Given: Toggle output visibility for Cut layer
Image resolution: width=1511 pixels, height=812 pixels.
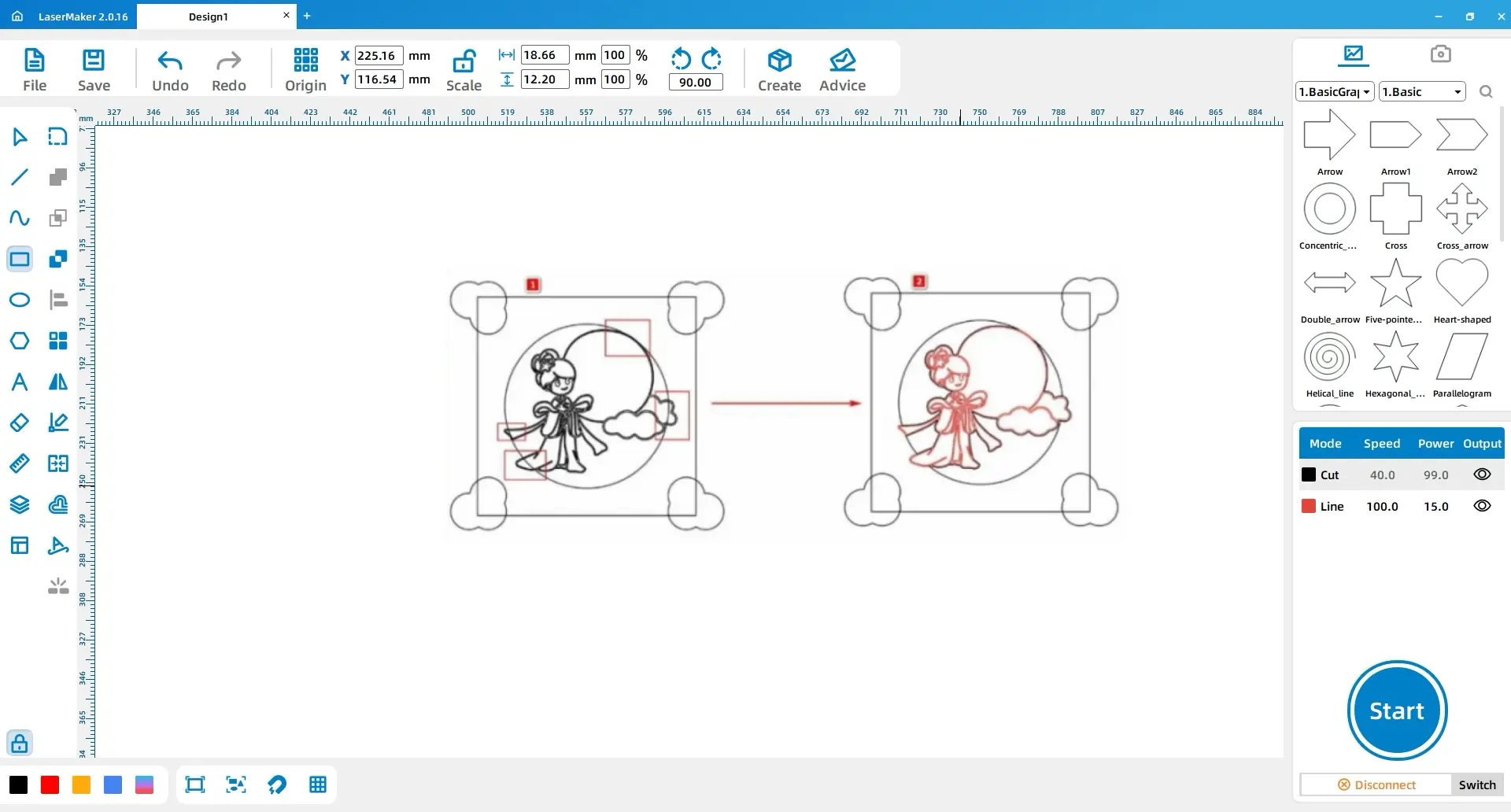Looking at the screenshot, I should pos(1482,474).
